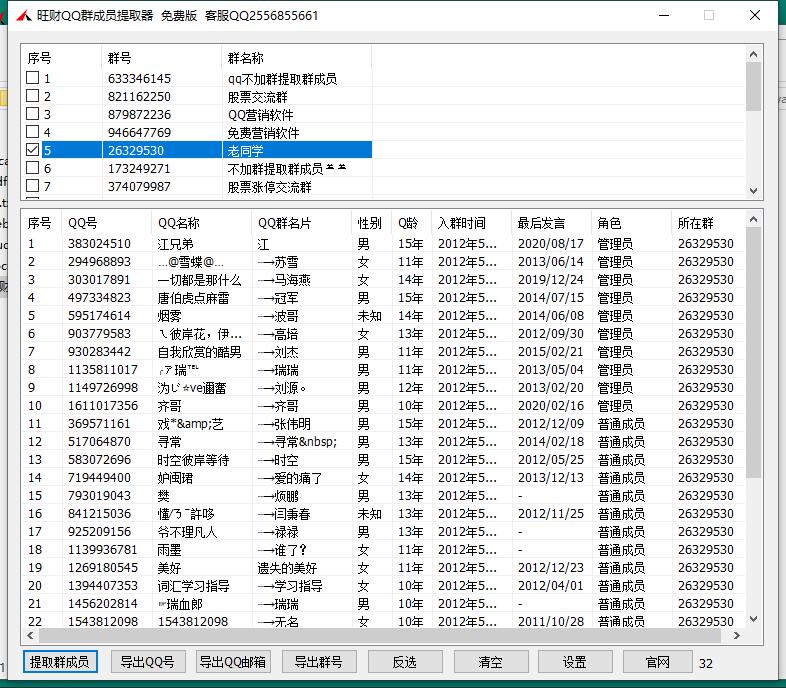Click QQ number 595174614
Screen dimensions: 786x688
coord(99,316)
